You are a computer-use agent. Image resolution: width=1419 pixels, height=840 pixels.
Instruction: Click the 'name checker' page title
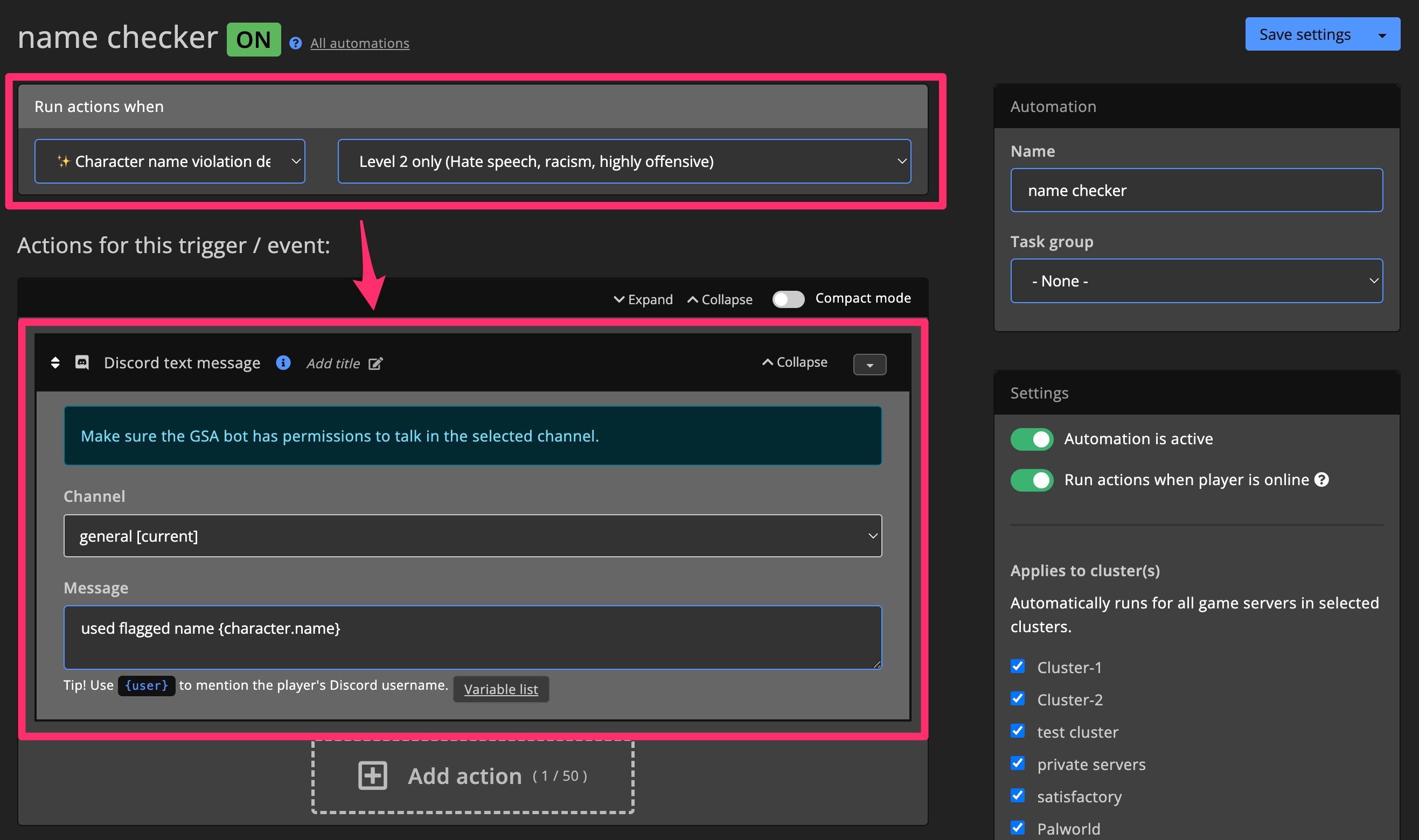click(118, 37)
